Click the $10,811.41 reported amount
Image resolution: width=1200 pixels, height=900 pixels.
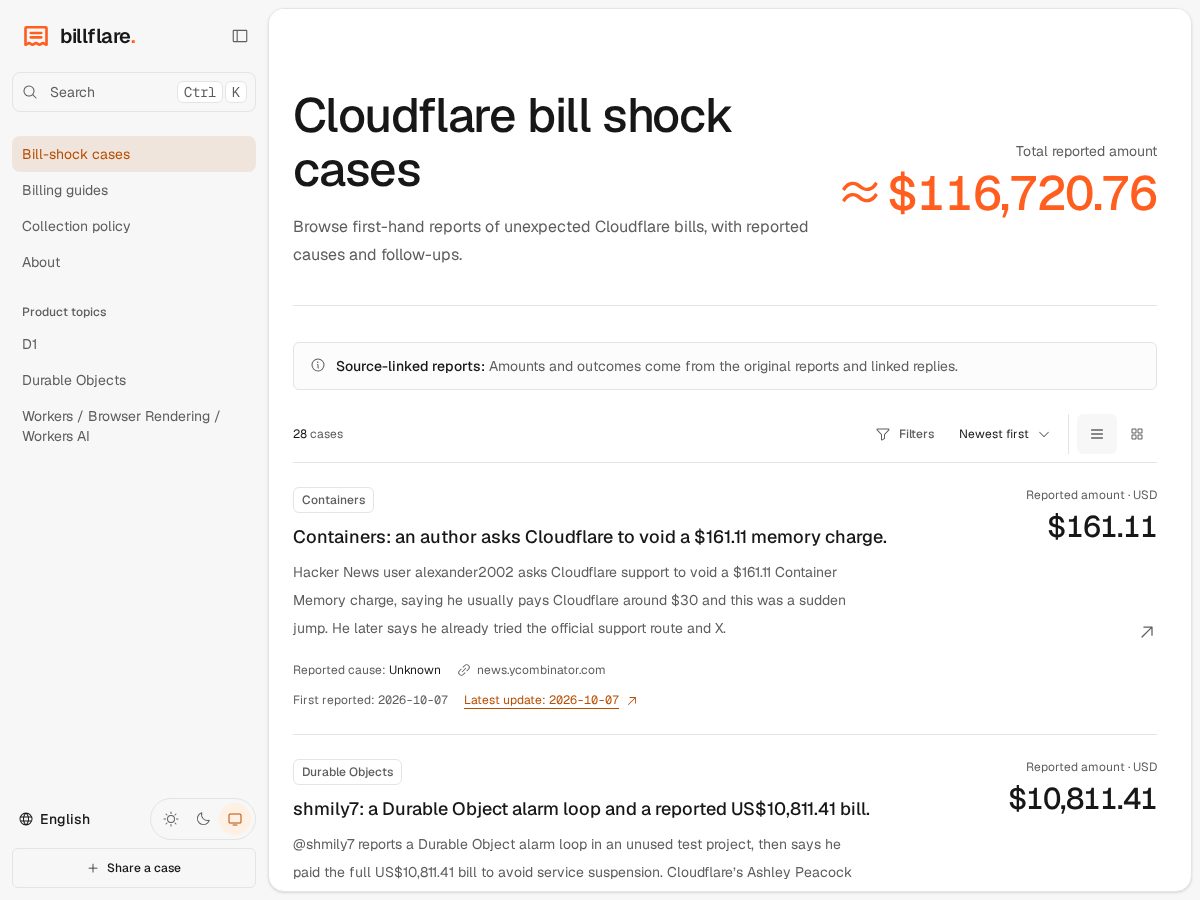tap(1083, 798)
